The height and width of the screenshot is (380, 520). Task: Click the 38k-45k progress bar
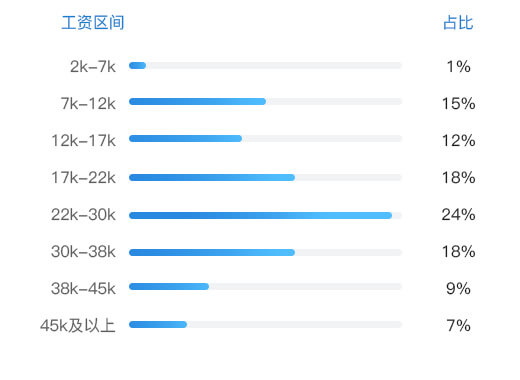click(x=265, y=286)
